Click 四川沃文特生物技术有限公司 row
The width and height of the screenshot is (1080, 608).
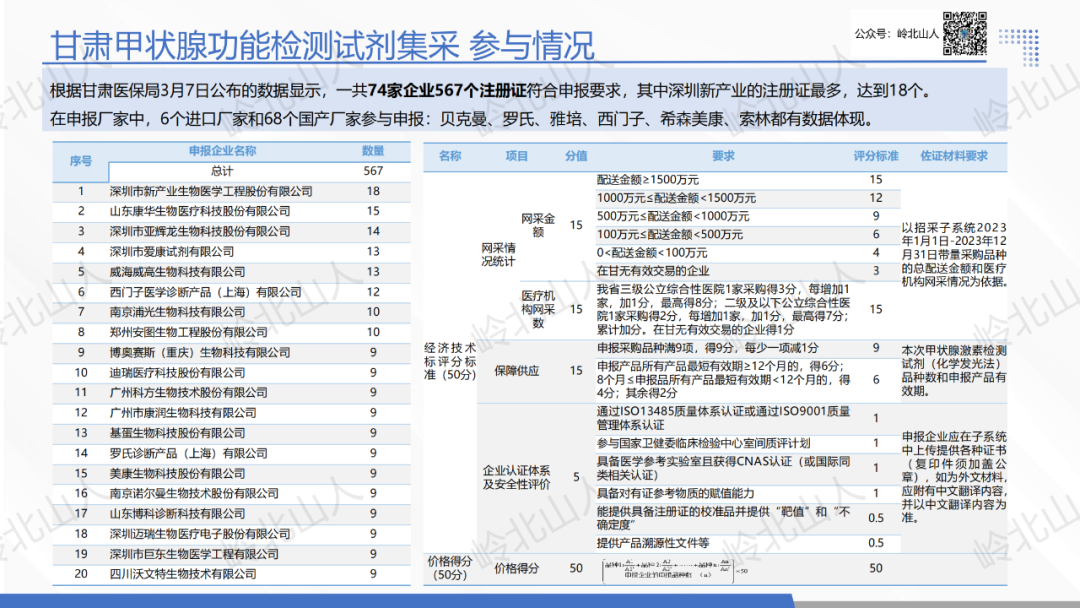coord(231,574)
